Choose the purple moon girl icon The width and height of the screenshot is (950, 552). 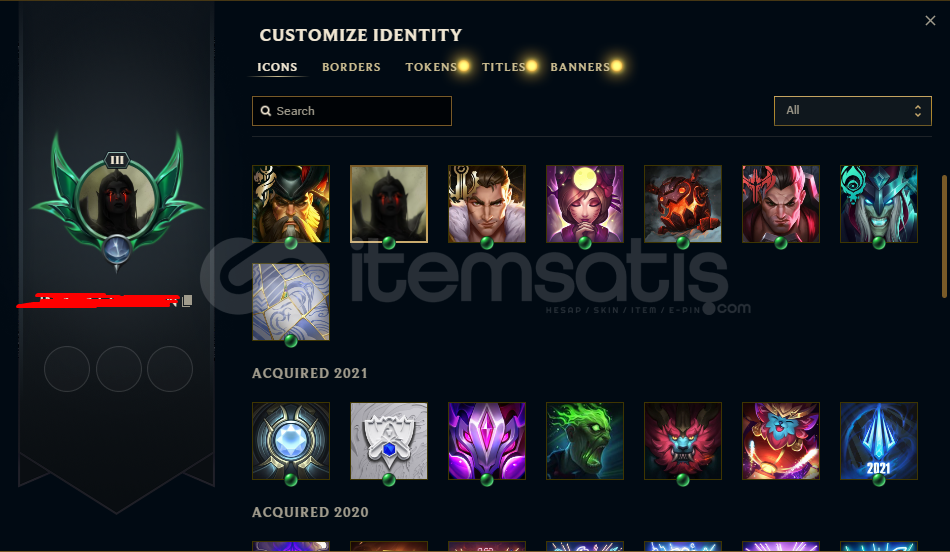pyautogui.click(x=585, y=204)
